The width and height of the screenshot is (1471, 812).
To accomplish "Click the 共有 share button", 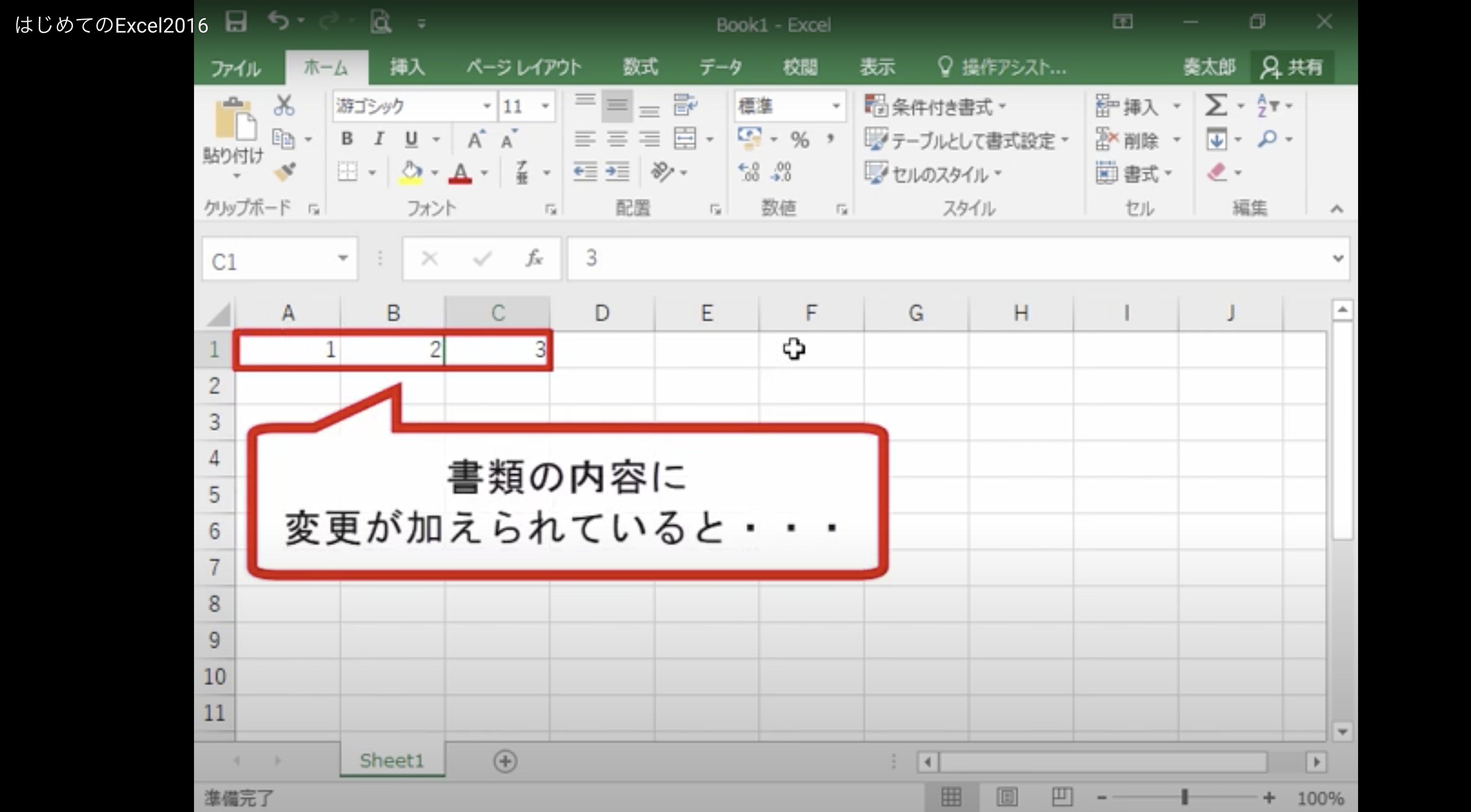I will pyautogui.click(x=1292, y=67).
